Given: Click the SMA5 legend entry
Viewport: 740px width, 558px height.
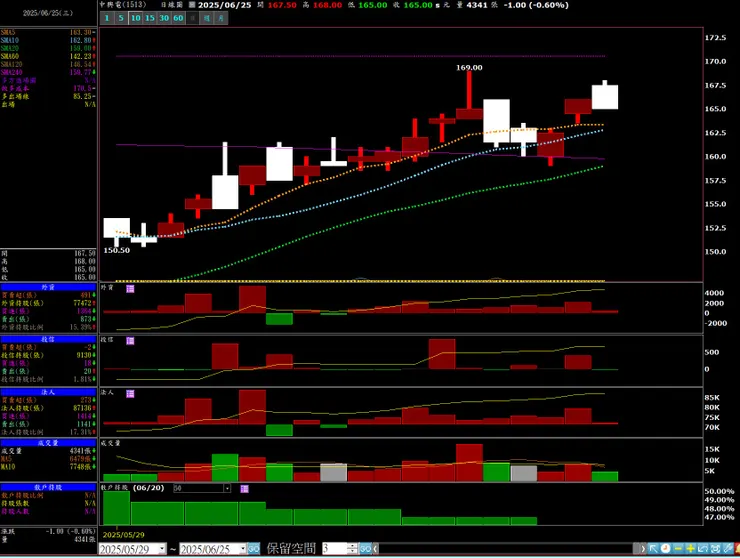Looking at the screenshot, I should coord(48,33).
